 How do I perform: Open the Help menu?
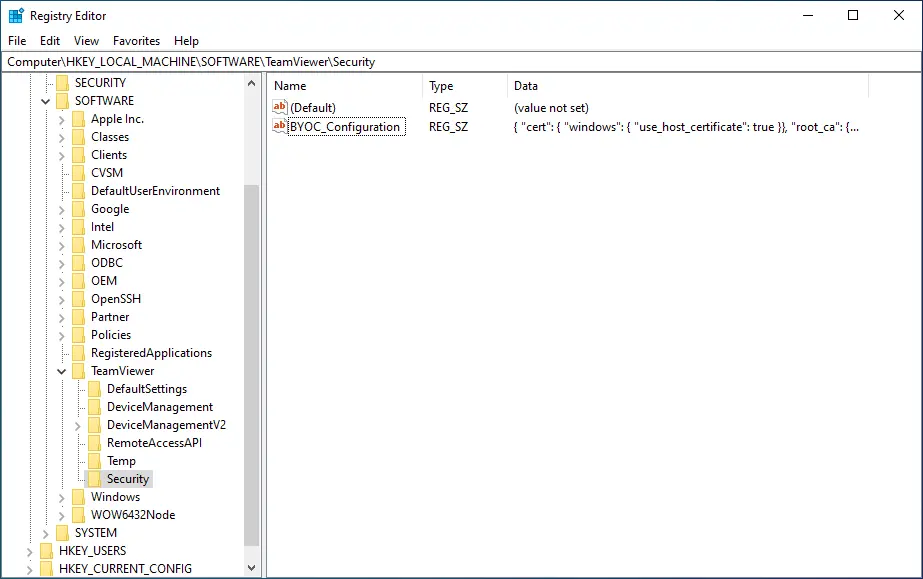click(186, 41)
